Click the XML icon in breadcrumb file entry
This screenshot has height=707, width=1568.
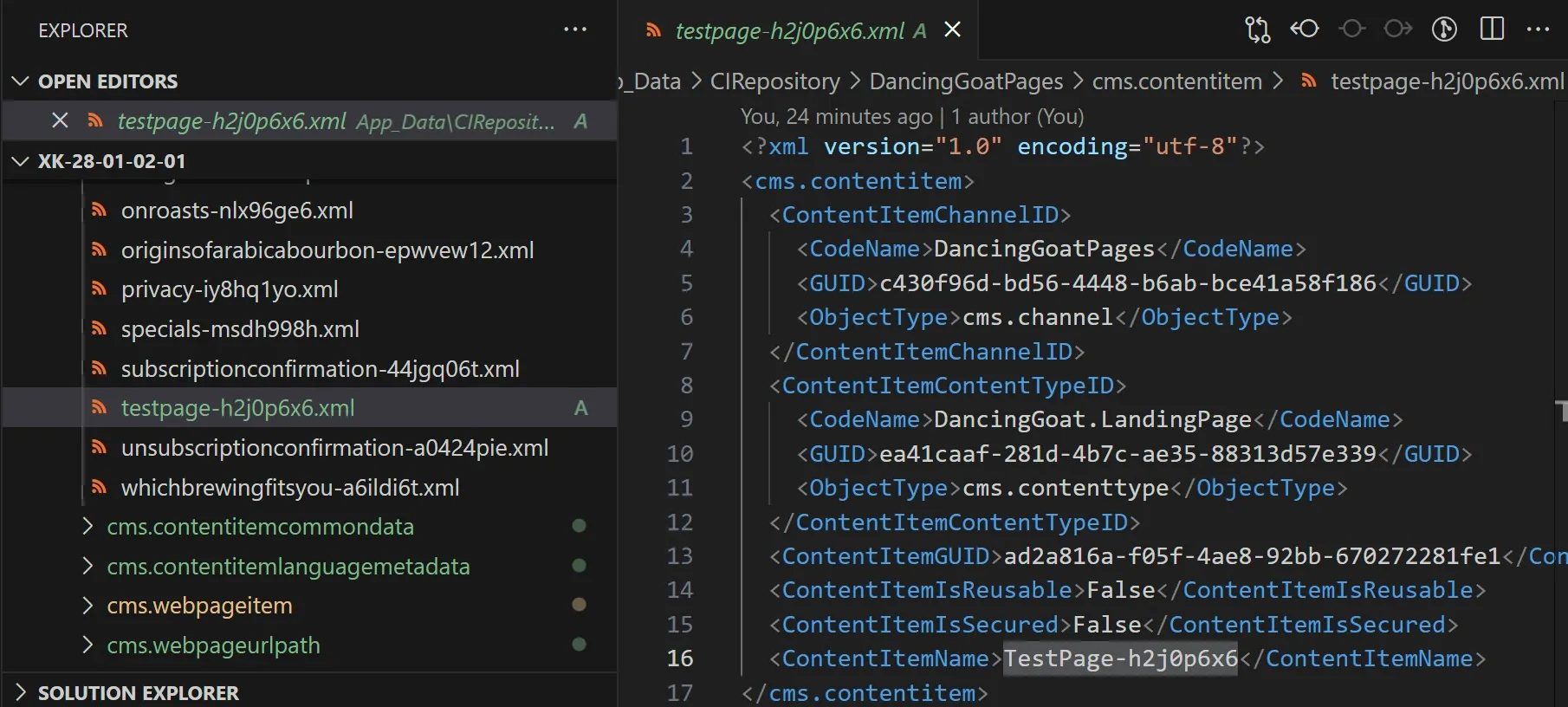click(1309, 81)
